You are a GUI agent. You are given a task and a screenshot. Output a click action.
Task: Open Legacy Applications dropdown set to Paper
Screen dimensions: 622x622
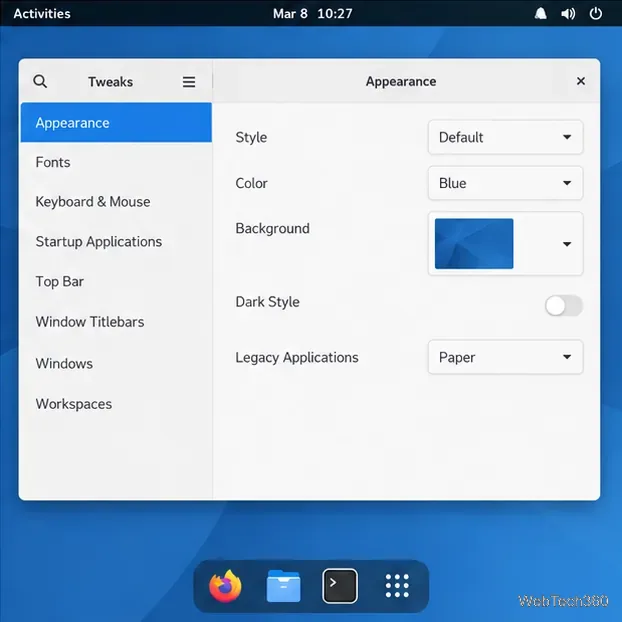click(505, 357)
